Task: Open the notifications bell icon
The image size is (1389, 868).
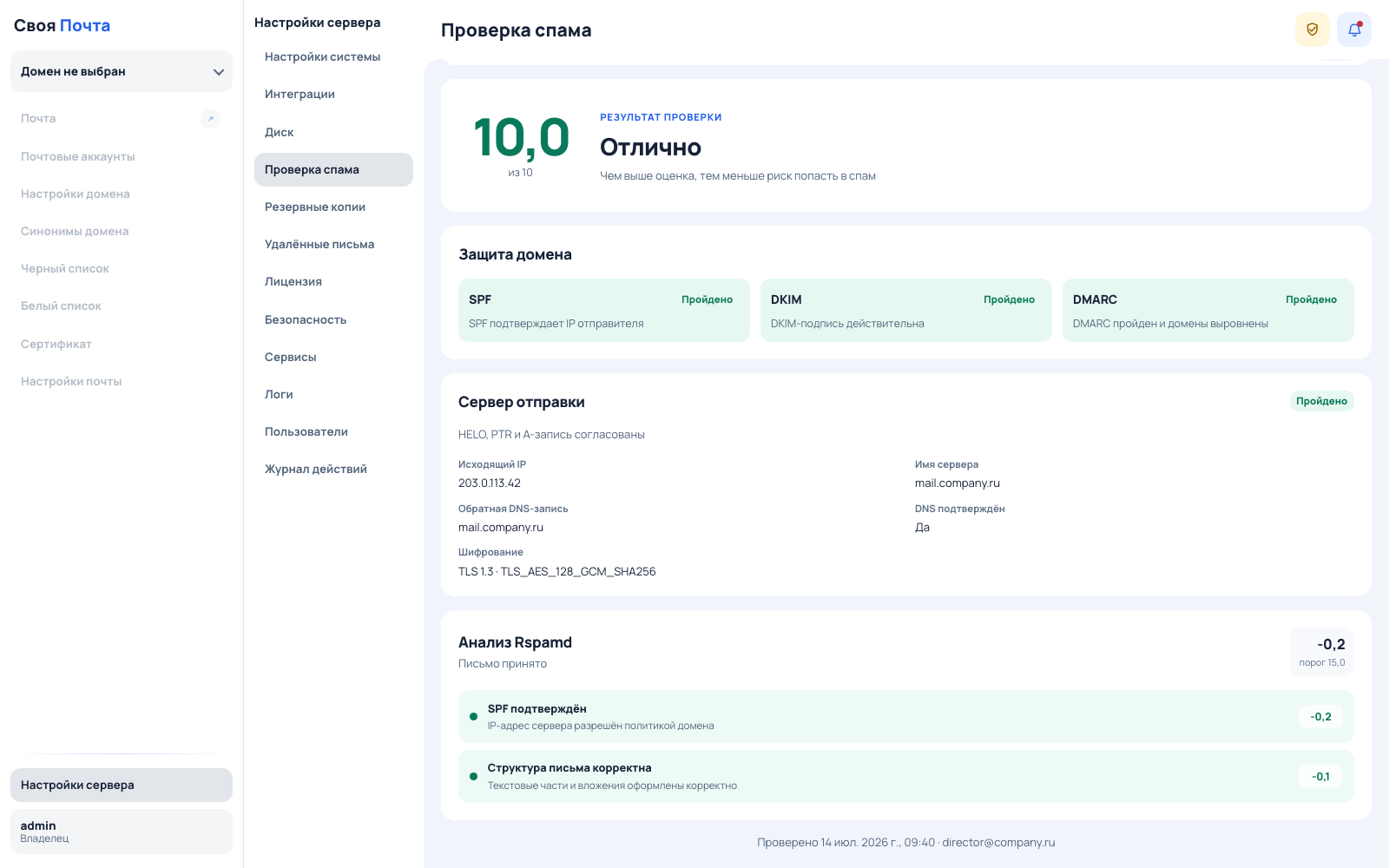Action: (1353, 30)
